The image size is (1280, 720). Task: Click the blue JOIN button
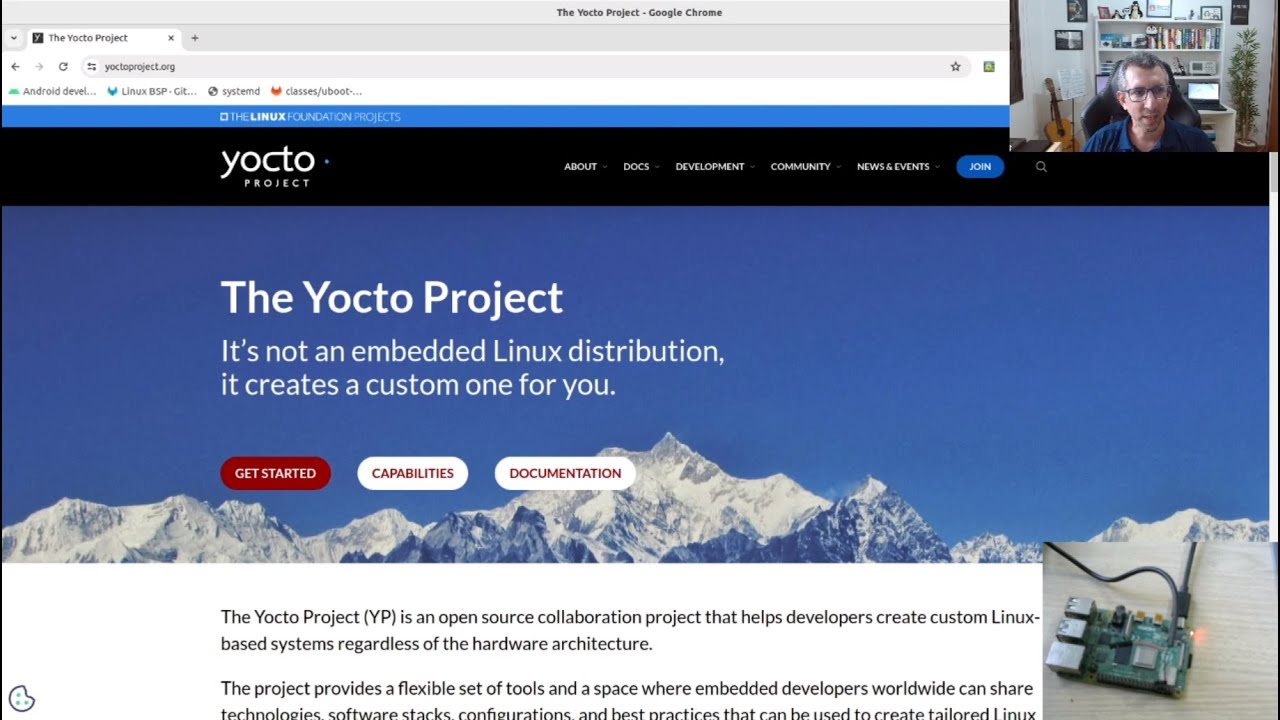pyautogui.click(x=980, y=167)
